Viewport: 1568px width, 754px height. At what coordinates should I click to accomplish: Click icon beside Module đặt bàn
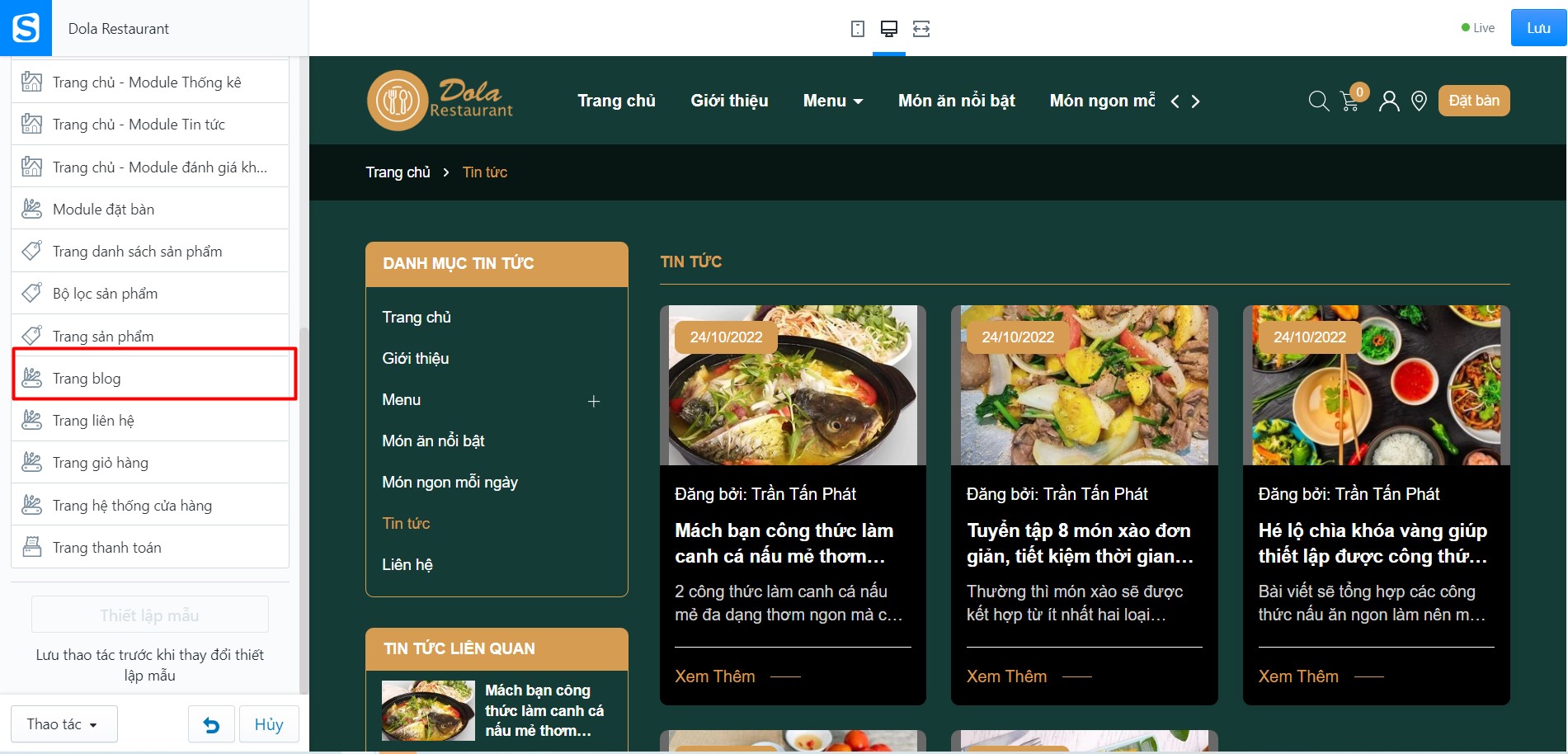point(31,209)
